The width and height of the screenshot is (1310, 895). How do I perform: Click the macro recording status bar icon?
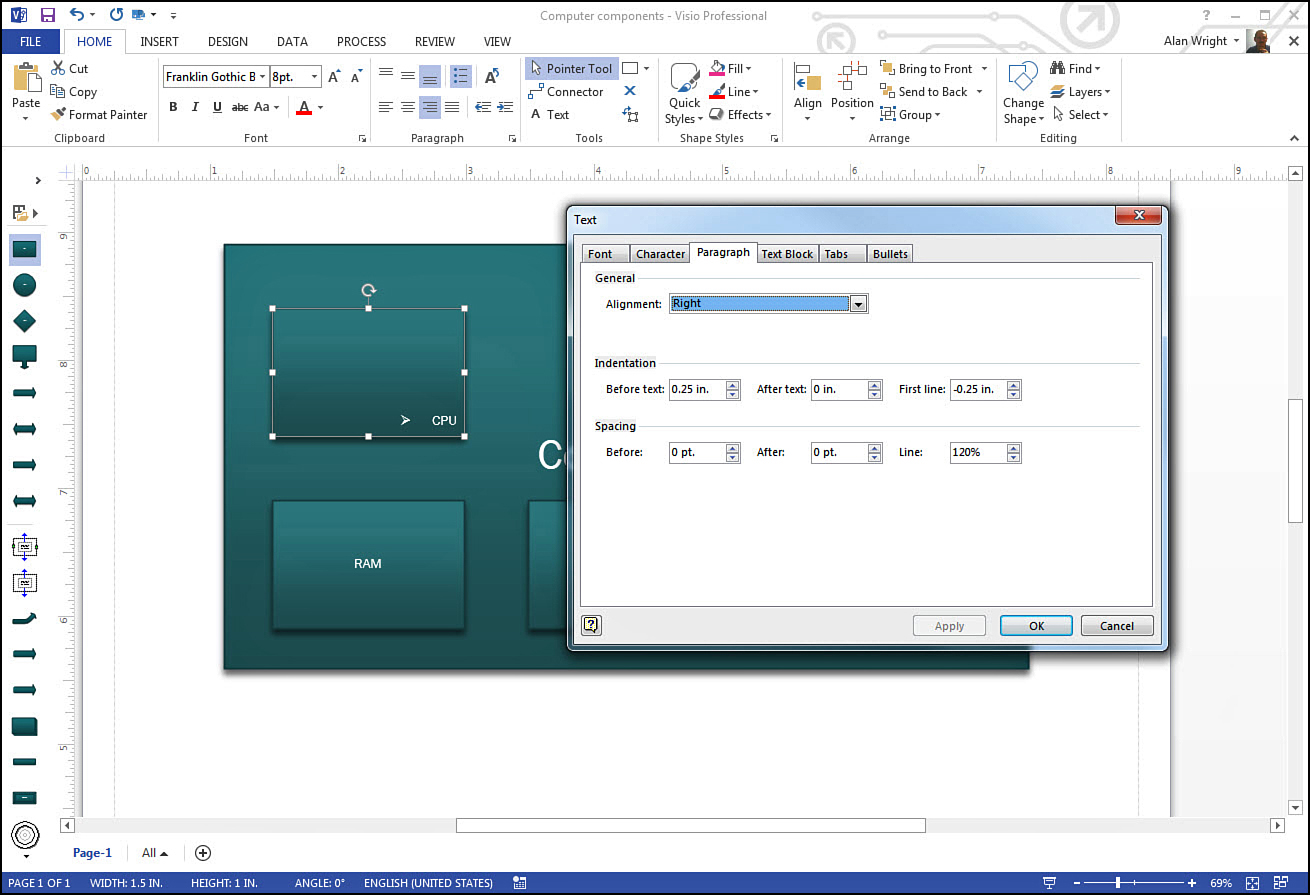pos(519,883)
